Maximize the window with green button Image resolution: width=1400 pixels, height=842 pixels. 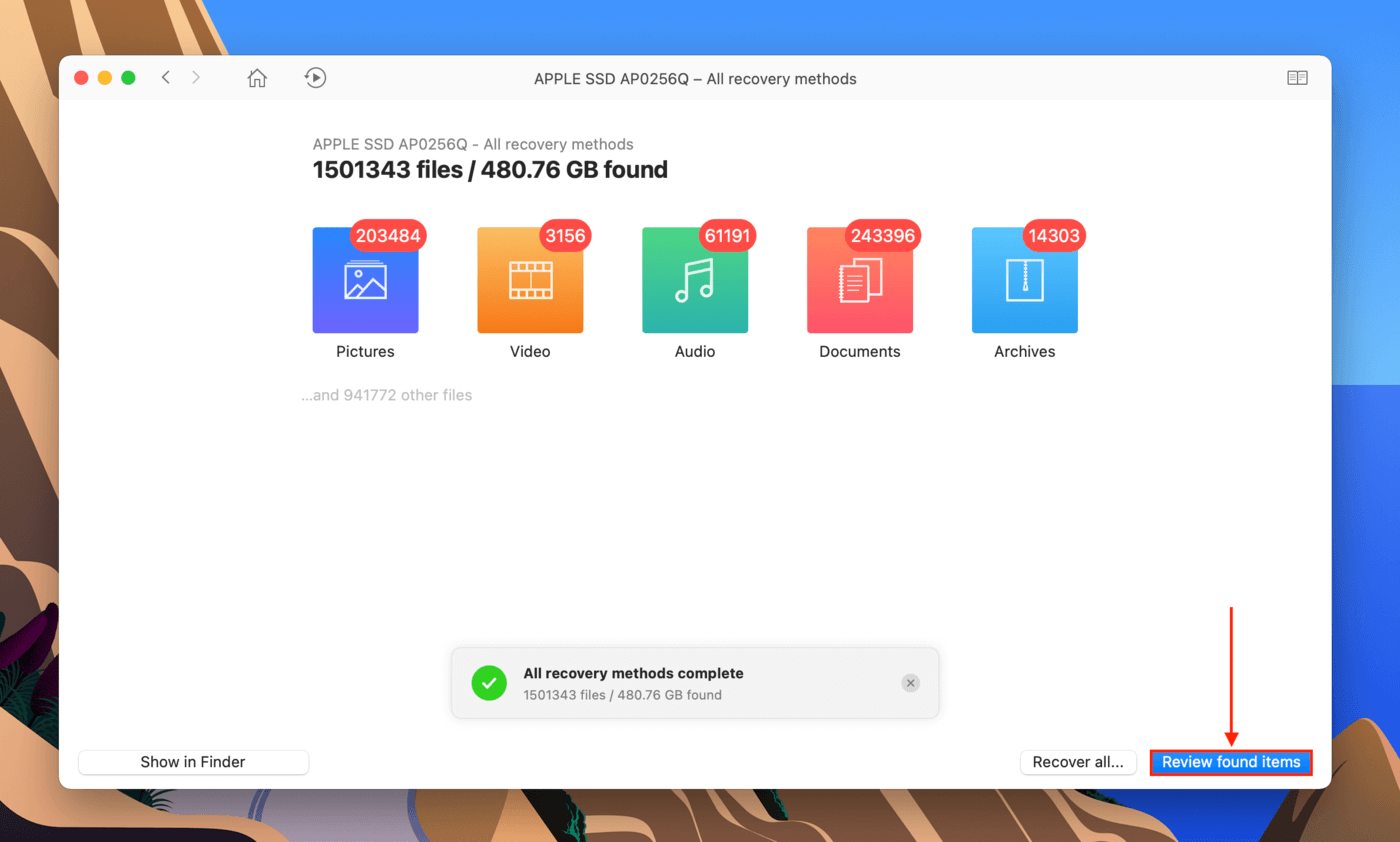click(128, 78)
